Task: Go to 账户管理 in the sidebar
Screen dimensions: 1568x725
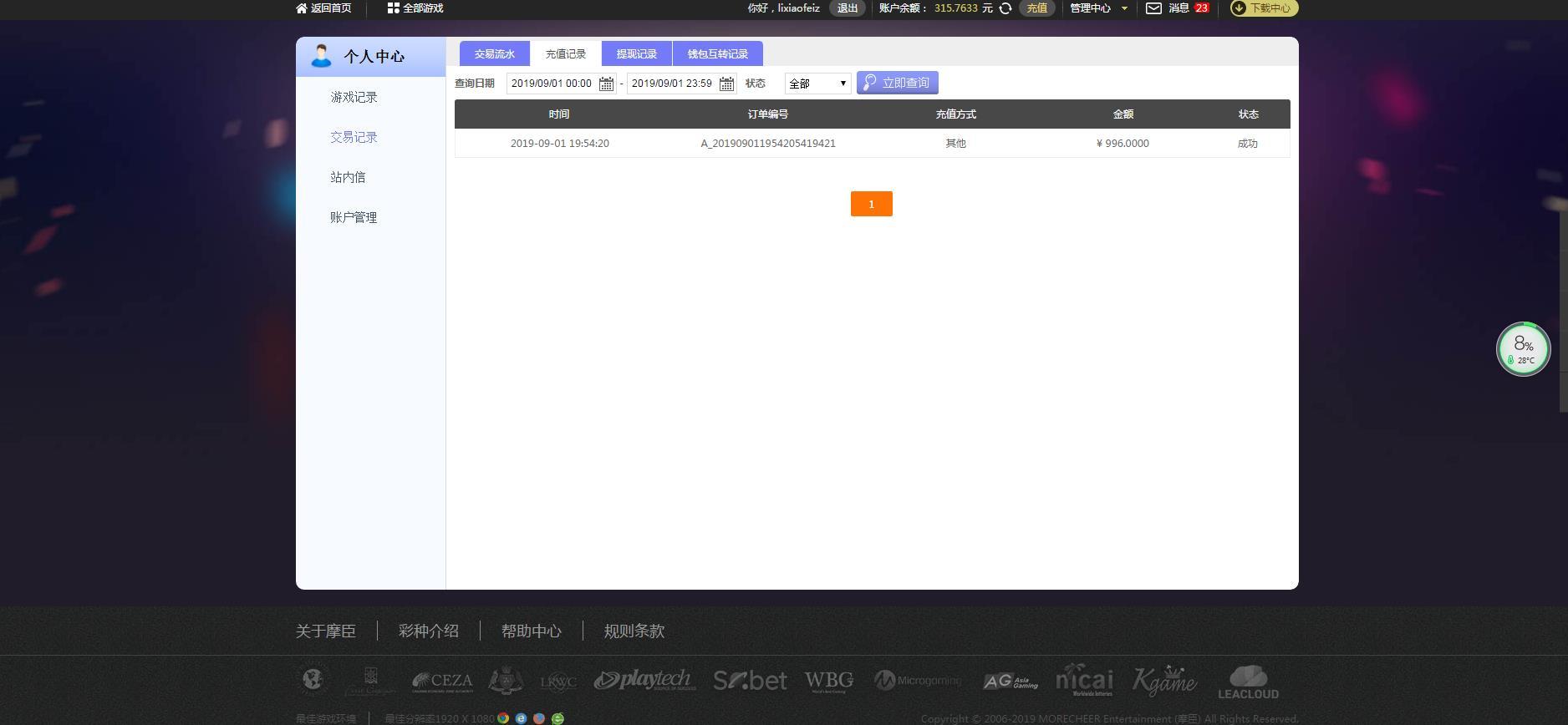Action: point(354,217)
